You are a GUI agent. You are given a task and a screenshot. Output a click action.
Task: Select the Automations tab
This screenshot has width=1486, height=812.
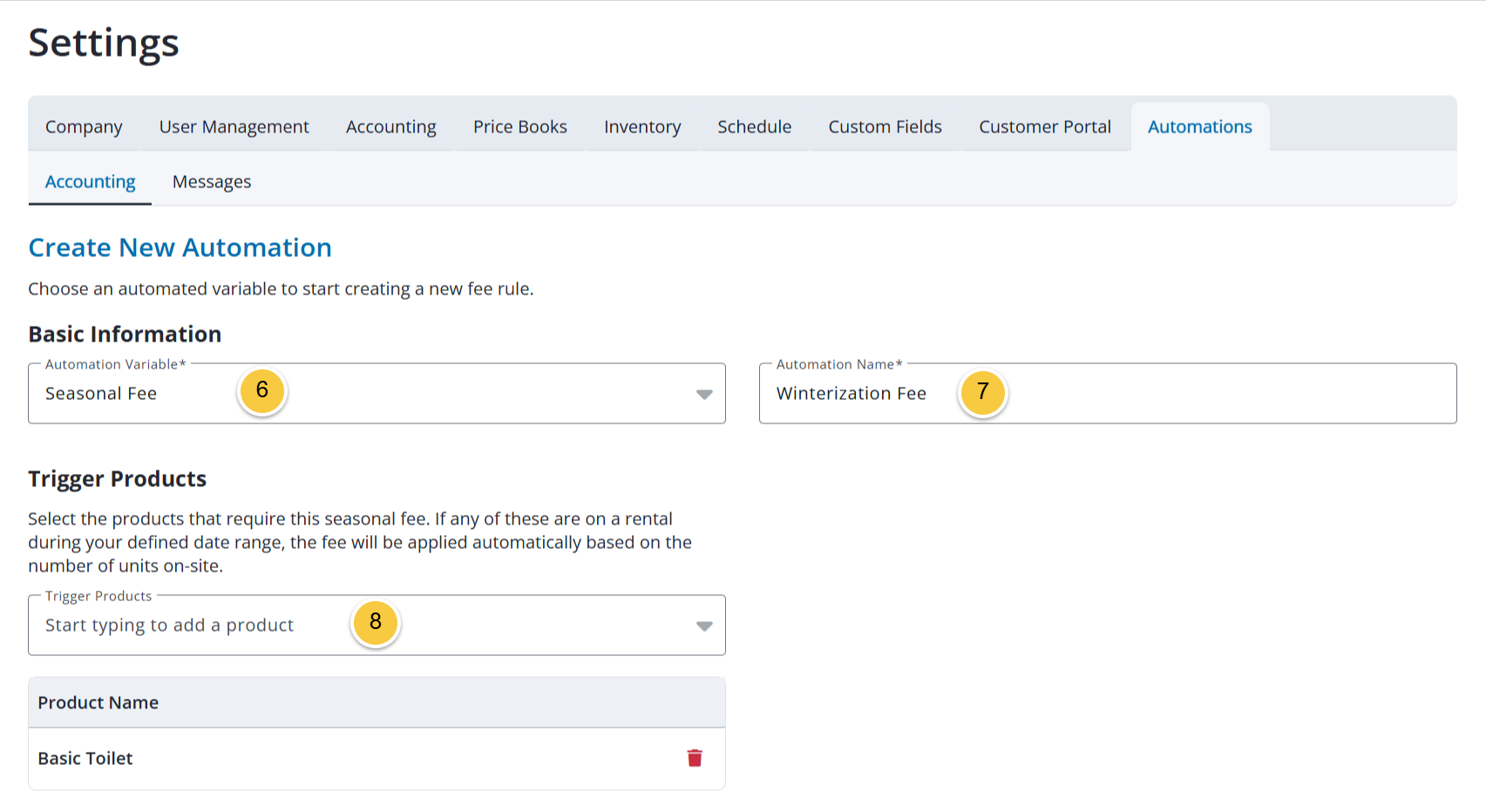[1200, 127]
